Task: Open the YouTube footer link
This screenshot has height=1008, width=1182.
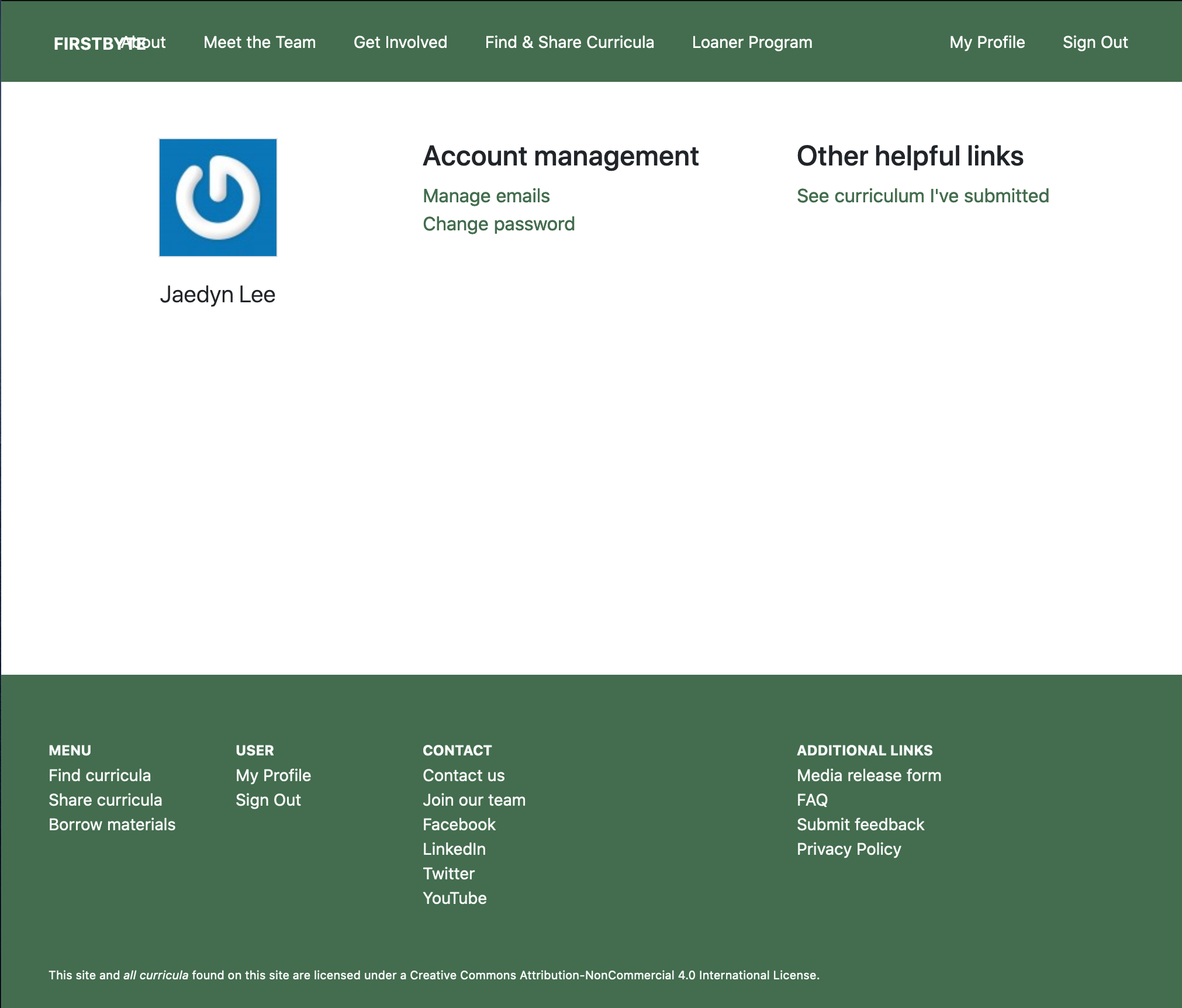Action: point(454,898)
